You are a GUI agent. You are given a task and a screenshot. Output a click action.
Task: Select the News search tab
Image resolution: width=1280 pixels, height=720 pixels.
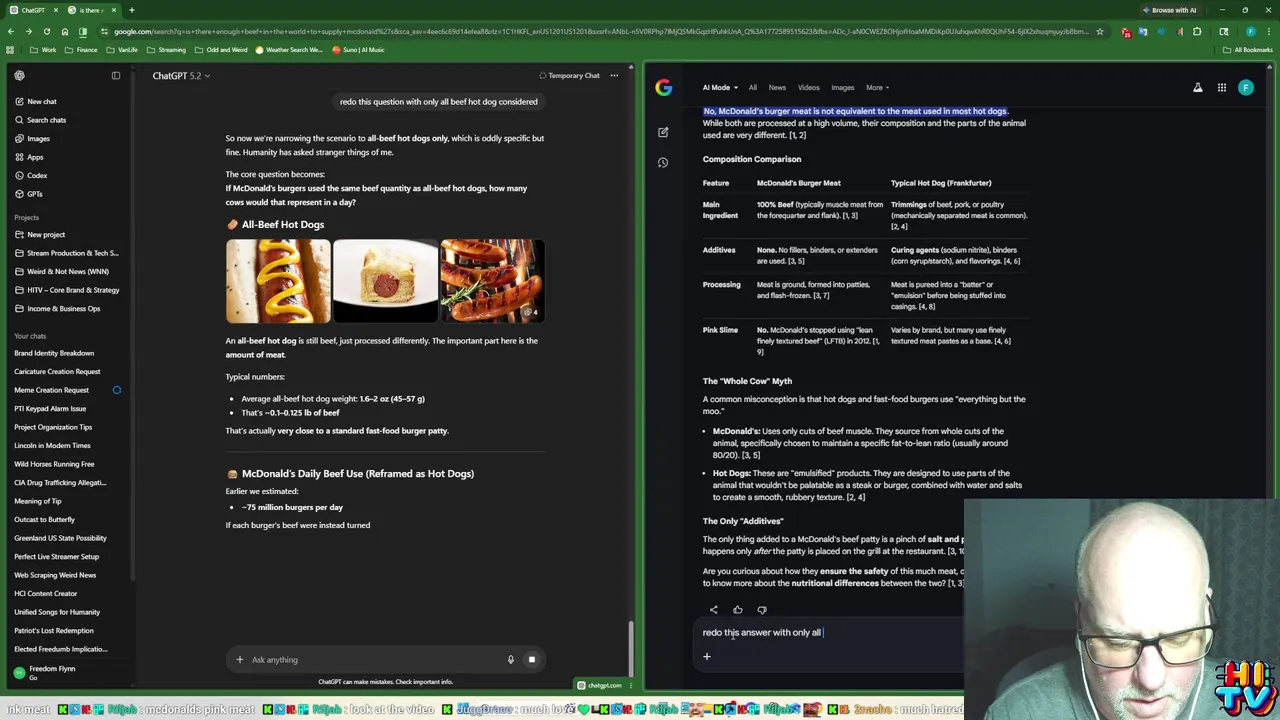(x=777, y=87)
